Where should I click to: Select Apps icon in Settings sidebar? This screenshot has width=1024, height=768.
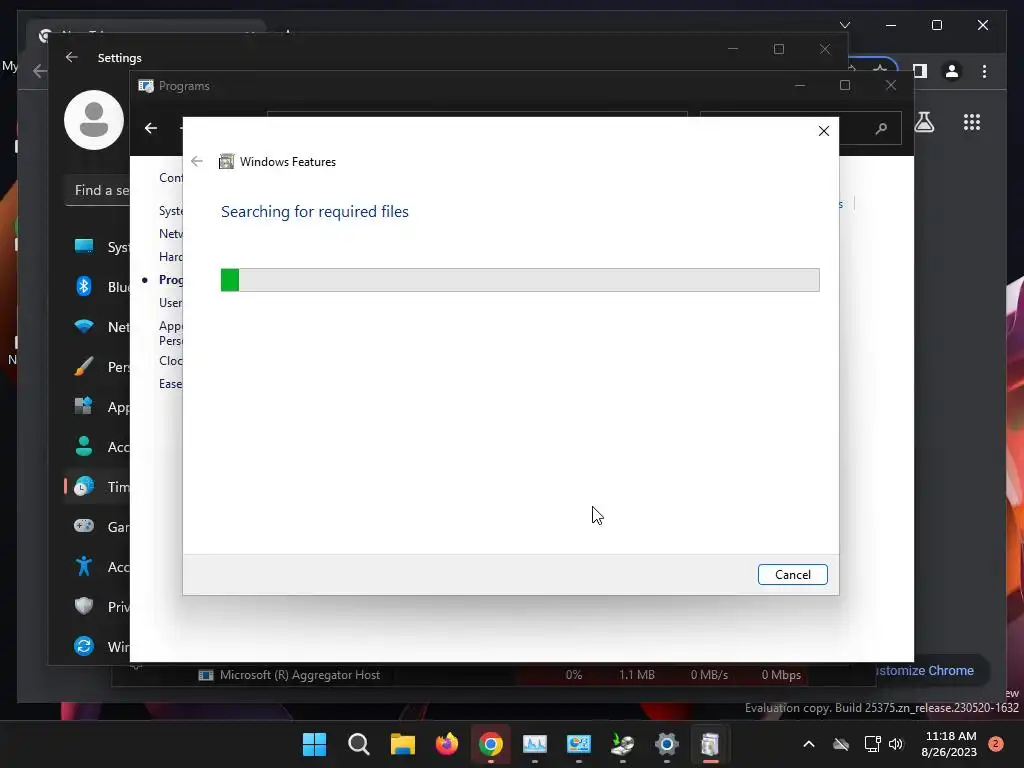(84, 406)
